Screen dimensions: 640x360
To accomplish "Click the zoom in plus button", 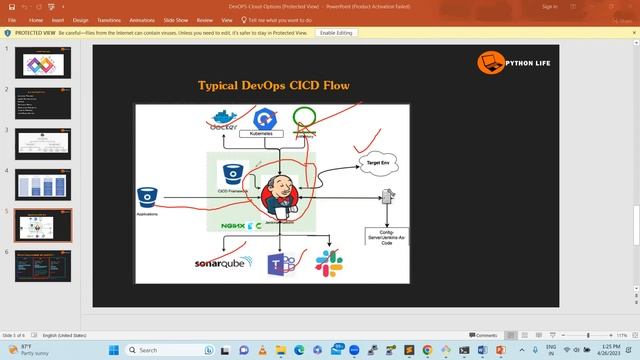I will tap(611, 335).
